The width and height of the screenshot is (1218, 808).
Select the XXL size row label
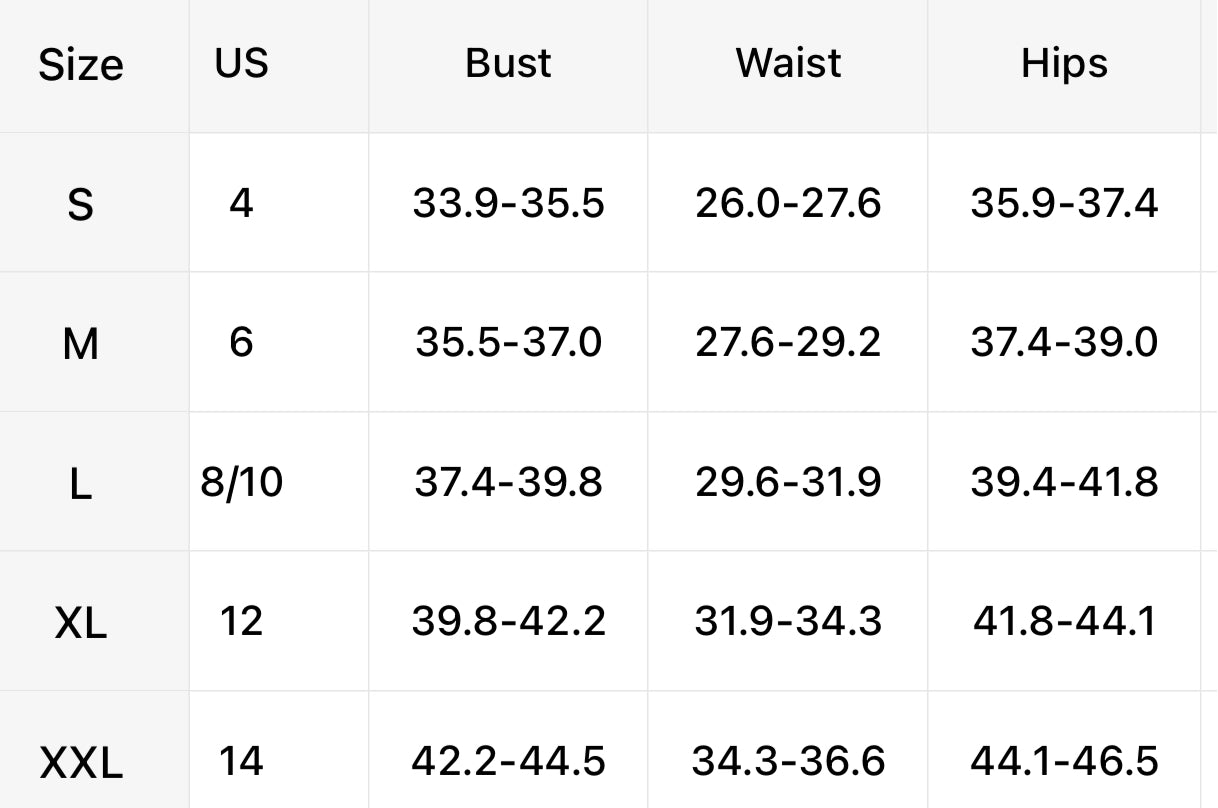click(81, 765)
